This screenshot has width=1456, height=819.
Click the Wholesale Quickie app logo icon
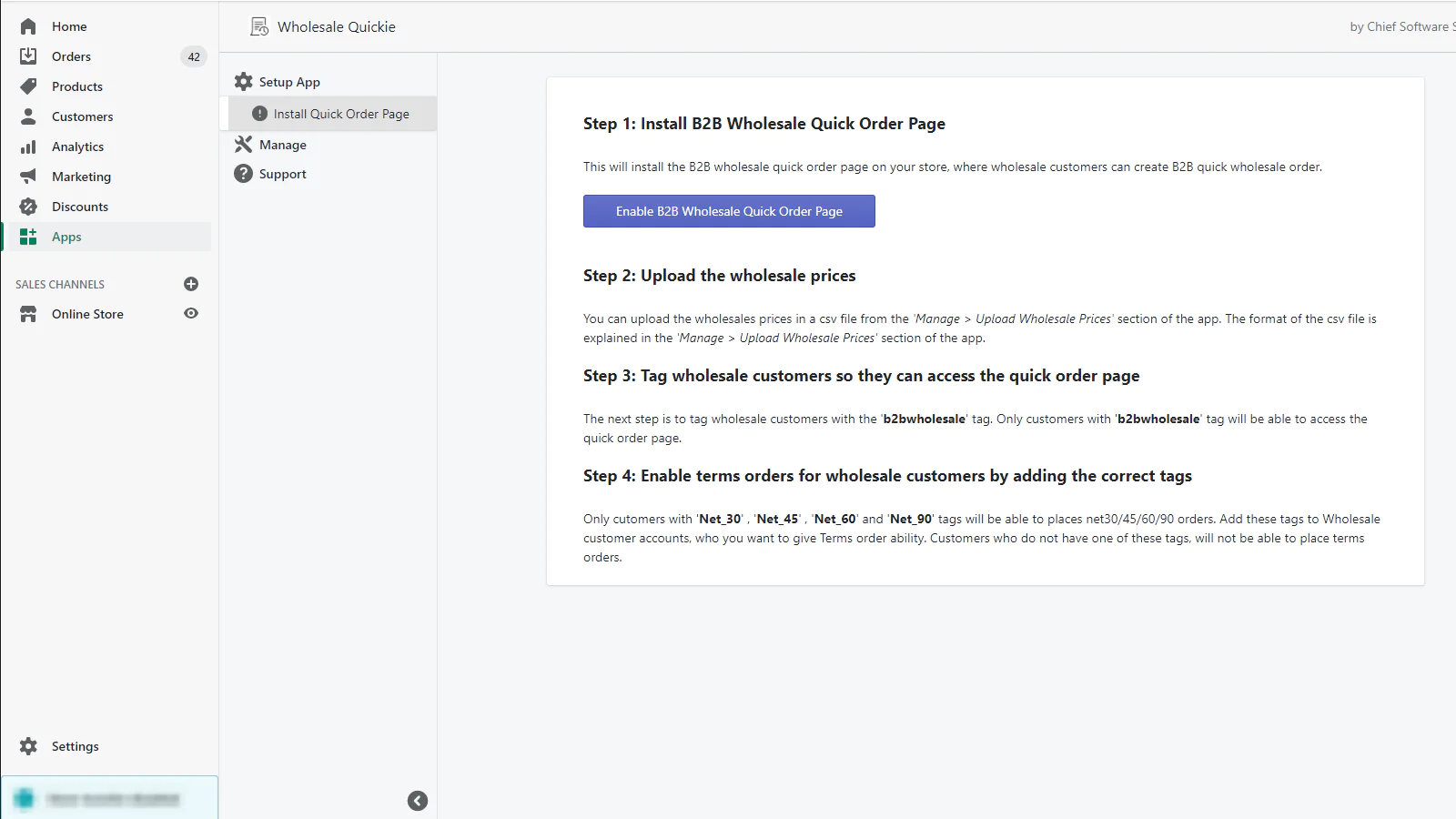coord(259,27)
